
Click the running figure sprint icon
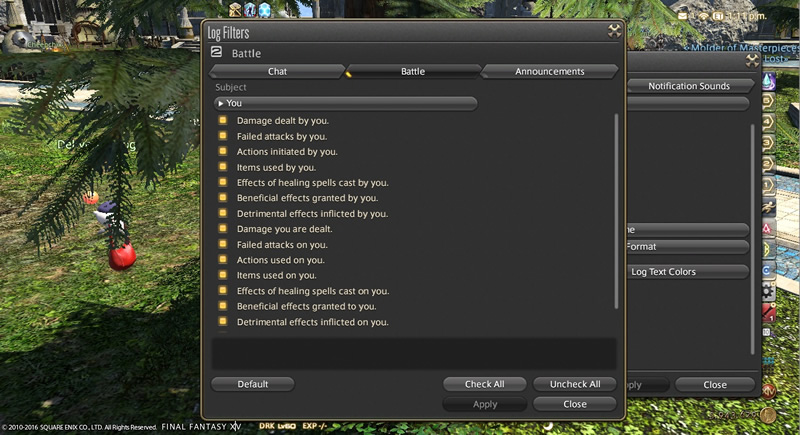(768, 207)
